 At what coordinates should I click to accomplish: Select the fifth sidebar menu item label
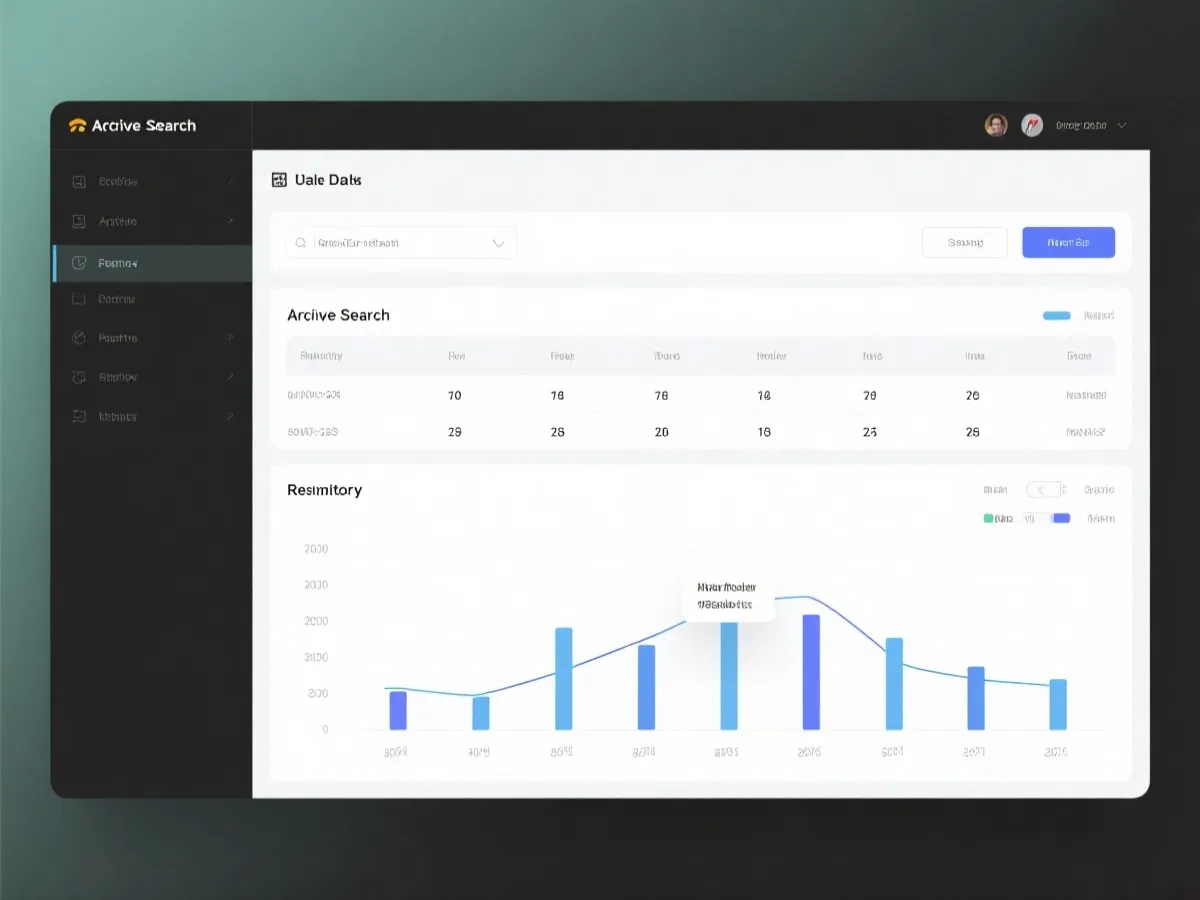click(118, 338)
